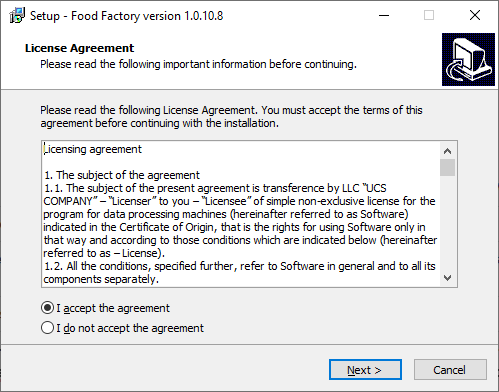This screenshot has width=499, height=392.
Task: Click the empty scrollbar track below the thumb
Action: 447,223
